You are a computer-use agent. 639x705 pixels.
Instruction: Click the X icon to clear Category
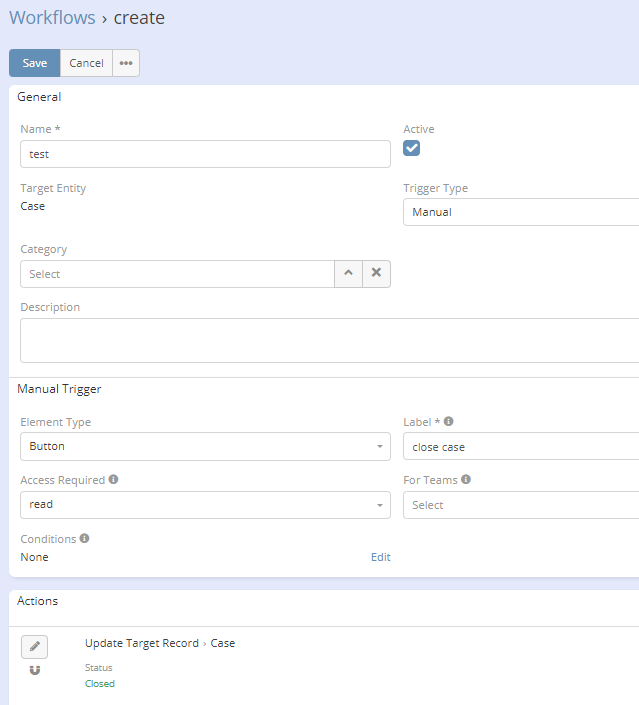376,273
